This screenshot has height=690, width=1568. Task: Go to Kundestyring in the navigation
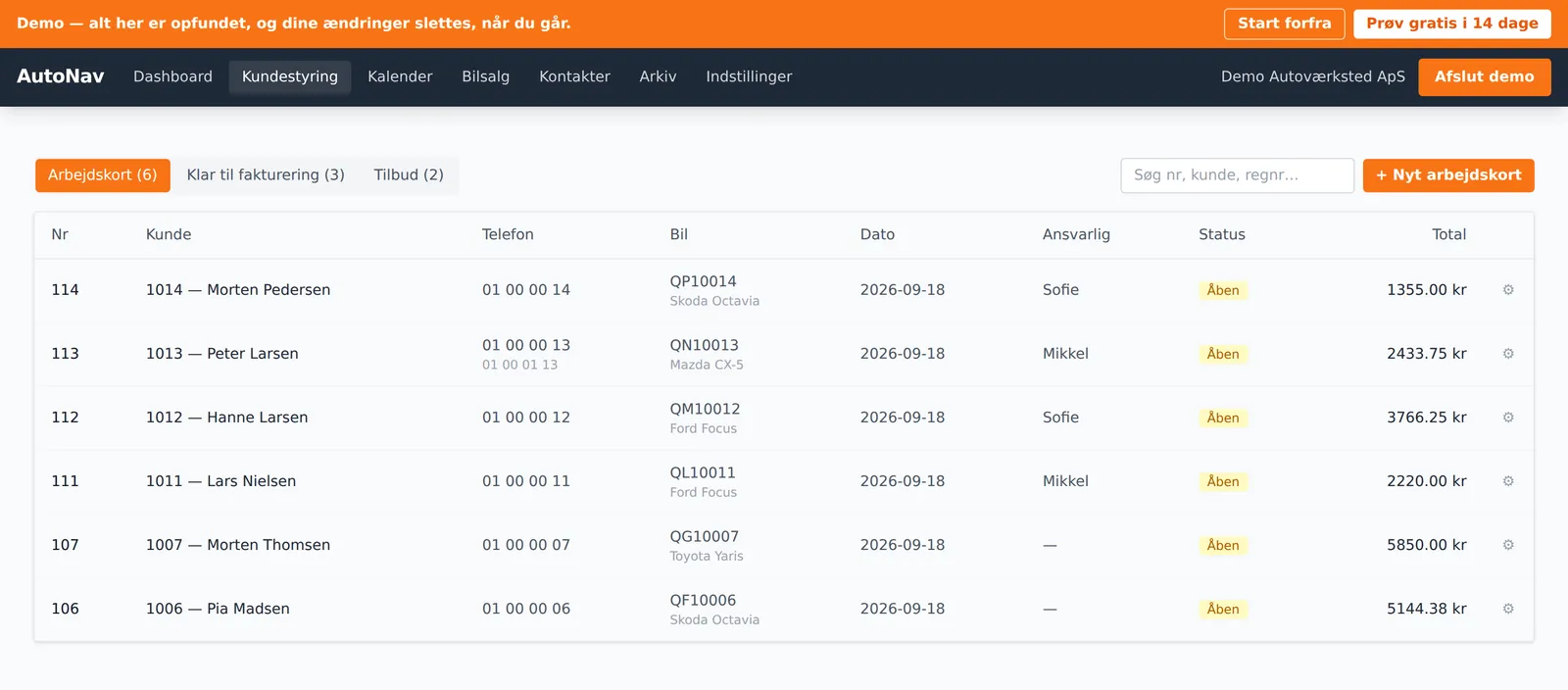tap(290, 76)
